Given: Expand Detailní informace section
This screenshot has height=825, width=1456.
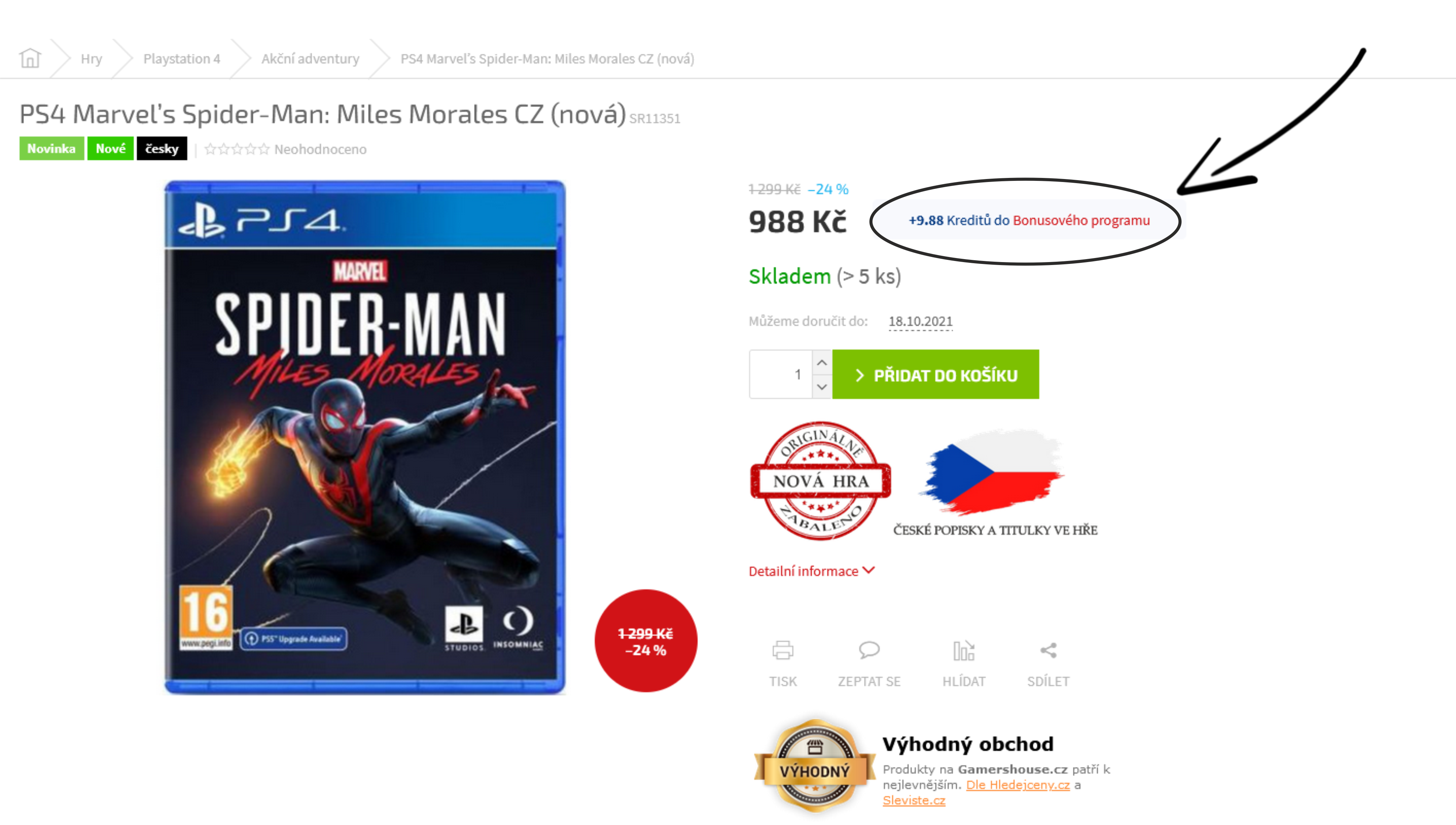Looking at the screenshot, I should [x=811, y=571].
